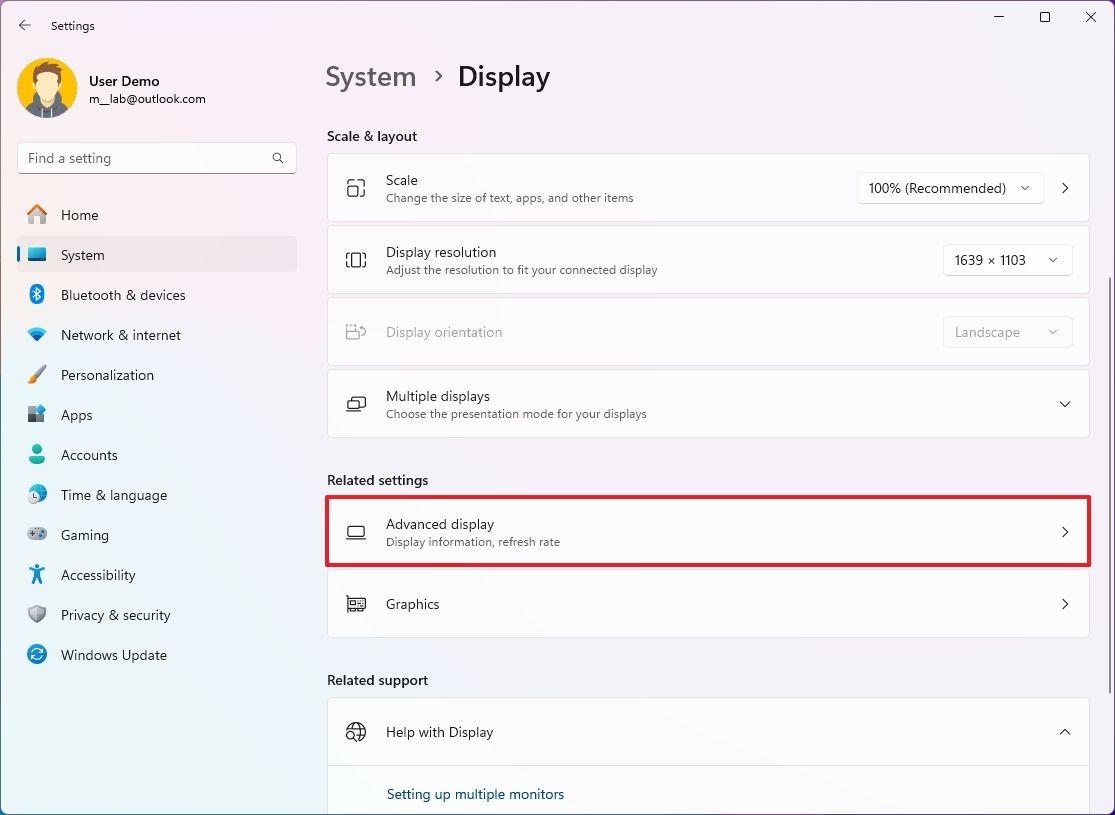This screenshot has height=815, width=1115.
Task: Open the Scale percentage dropdown
Action: 948,188
